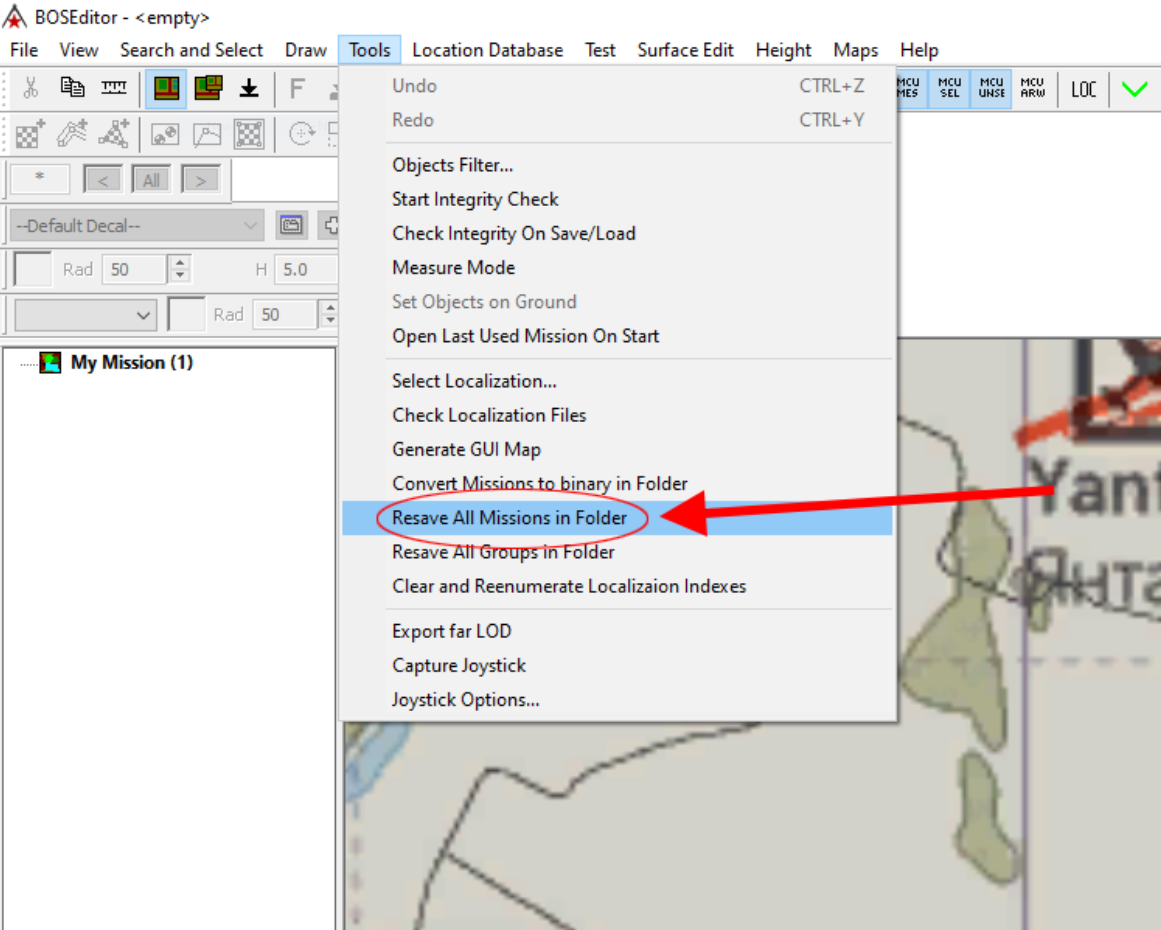Select My Mission (1) tree item

[131, 363]
